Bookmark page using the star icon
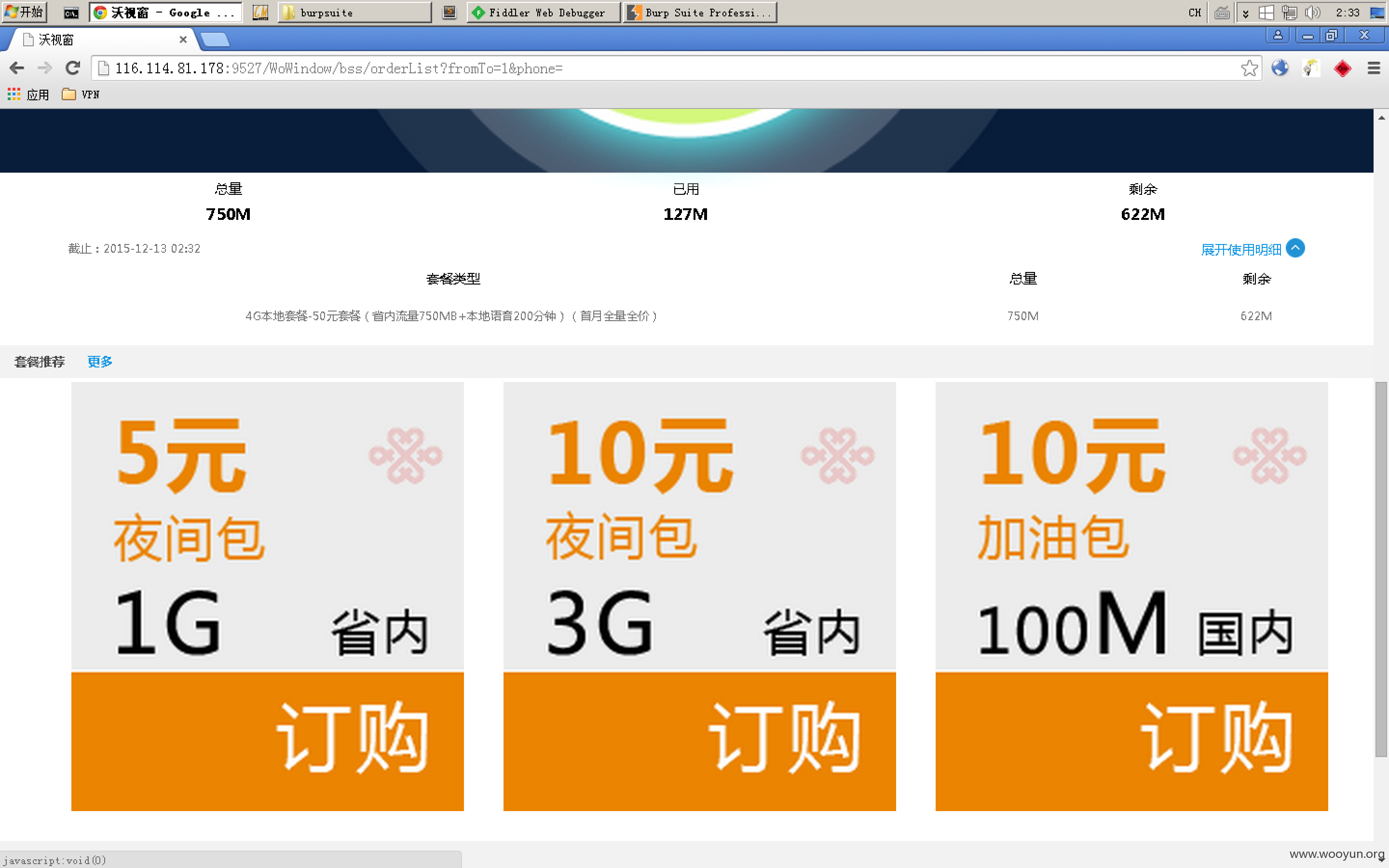The image size is (1389, 868). (x=1249, y=68)
